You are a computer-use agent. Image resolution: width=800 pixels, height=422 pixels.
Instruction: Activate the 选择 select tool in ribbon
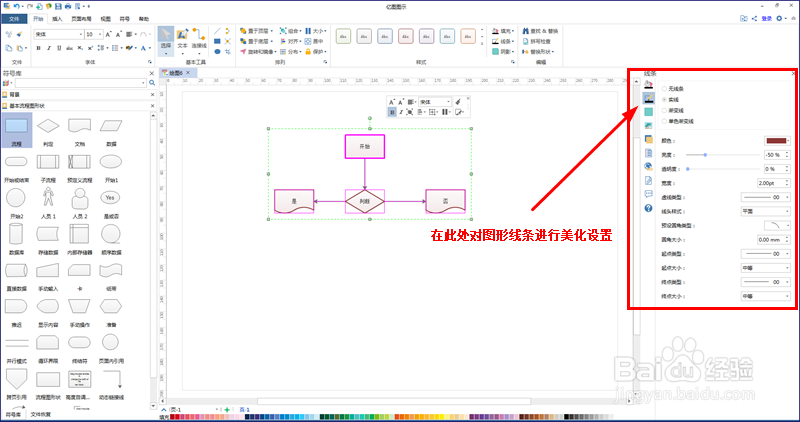(x=166, y=41)
